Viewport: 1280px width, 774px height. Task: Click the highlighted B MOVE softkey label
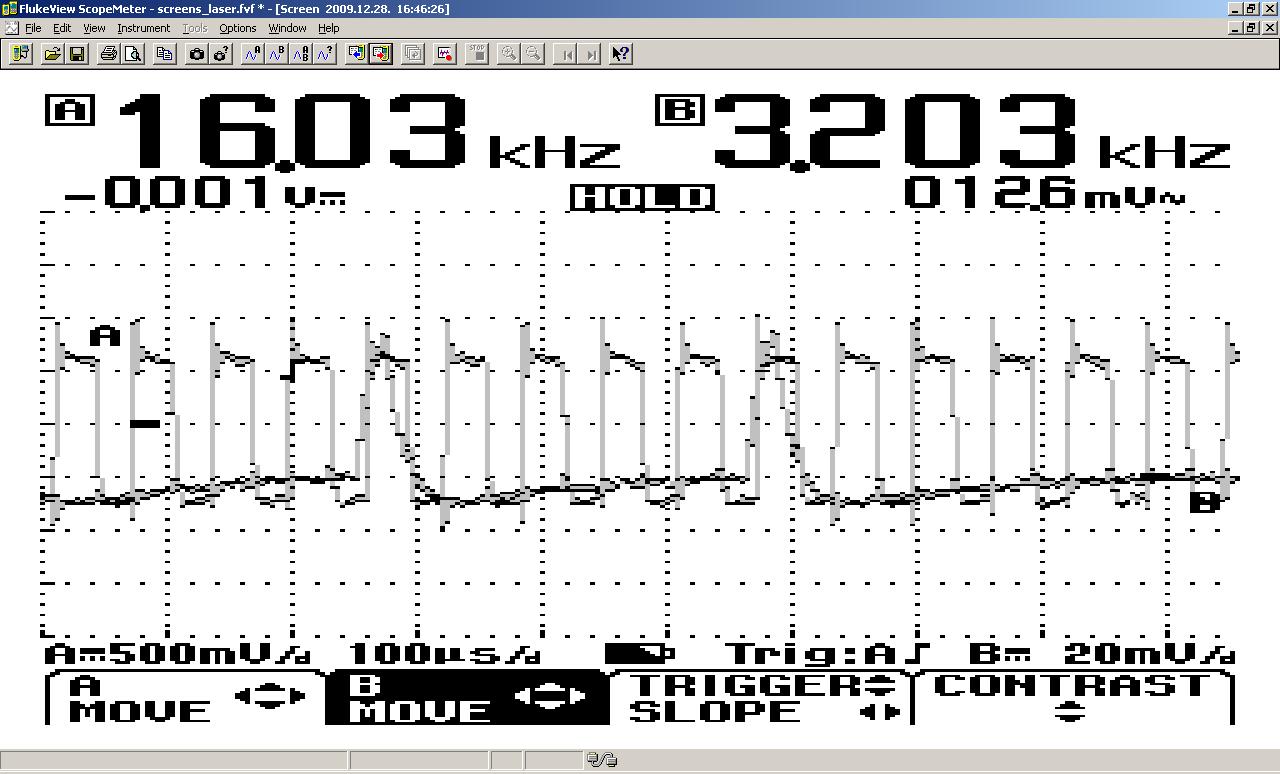pyautogui.click(x=467, y=698)
